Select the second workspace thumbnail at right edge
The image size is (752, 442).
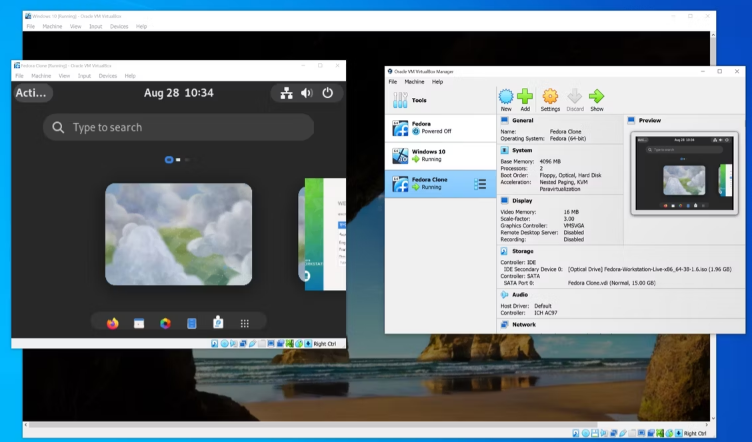(322, 234)
